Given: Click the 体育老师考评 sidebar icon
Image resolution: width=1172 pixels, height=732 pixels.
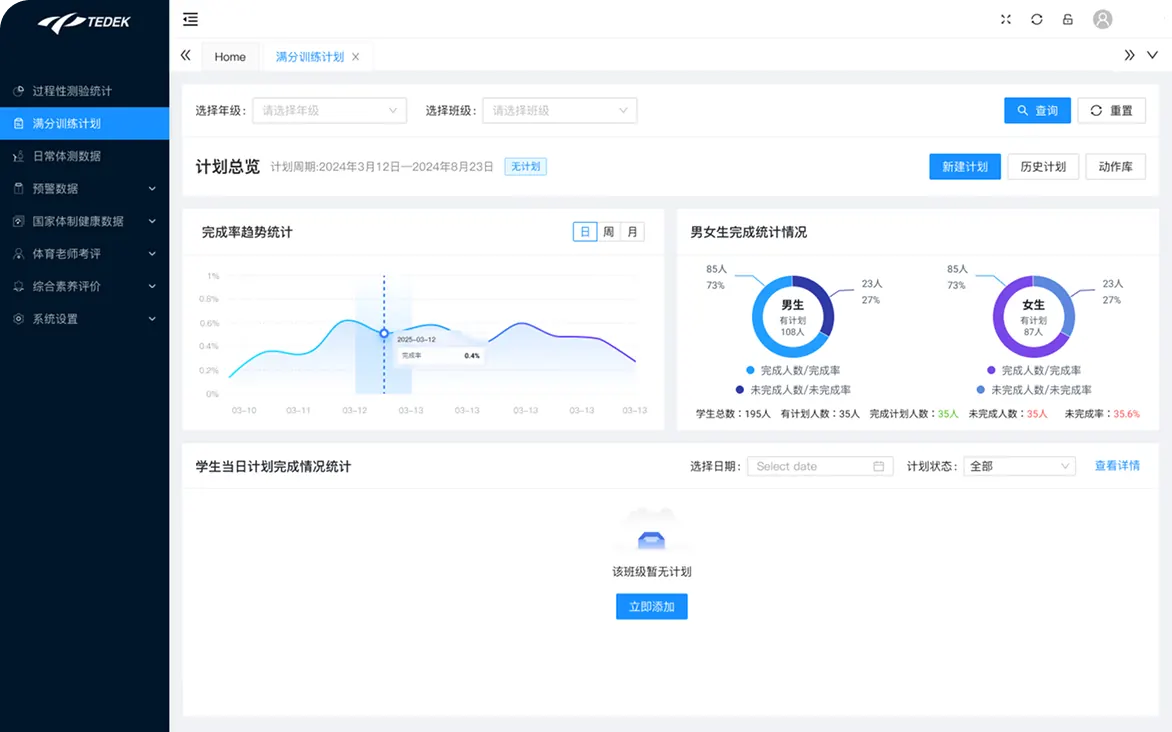Looking at the screenshot, I should point(19,253).
